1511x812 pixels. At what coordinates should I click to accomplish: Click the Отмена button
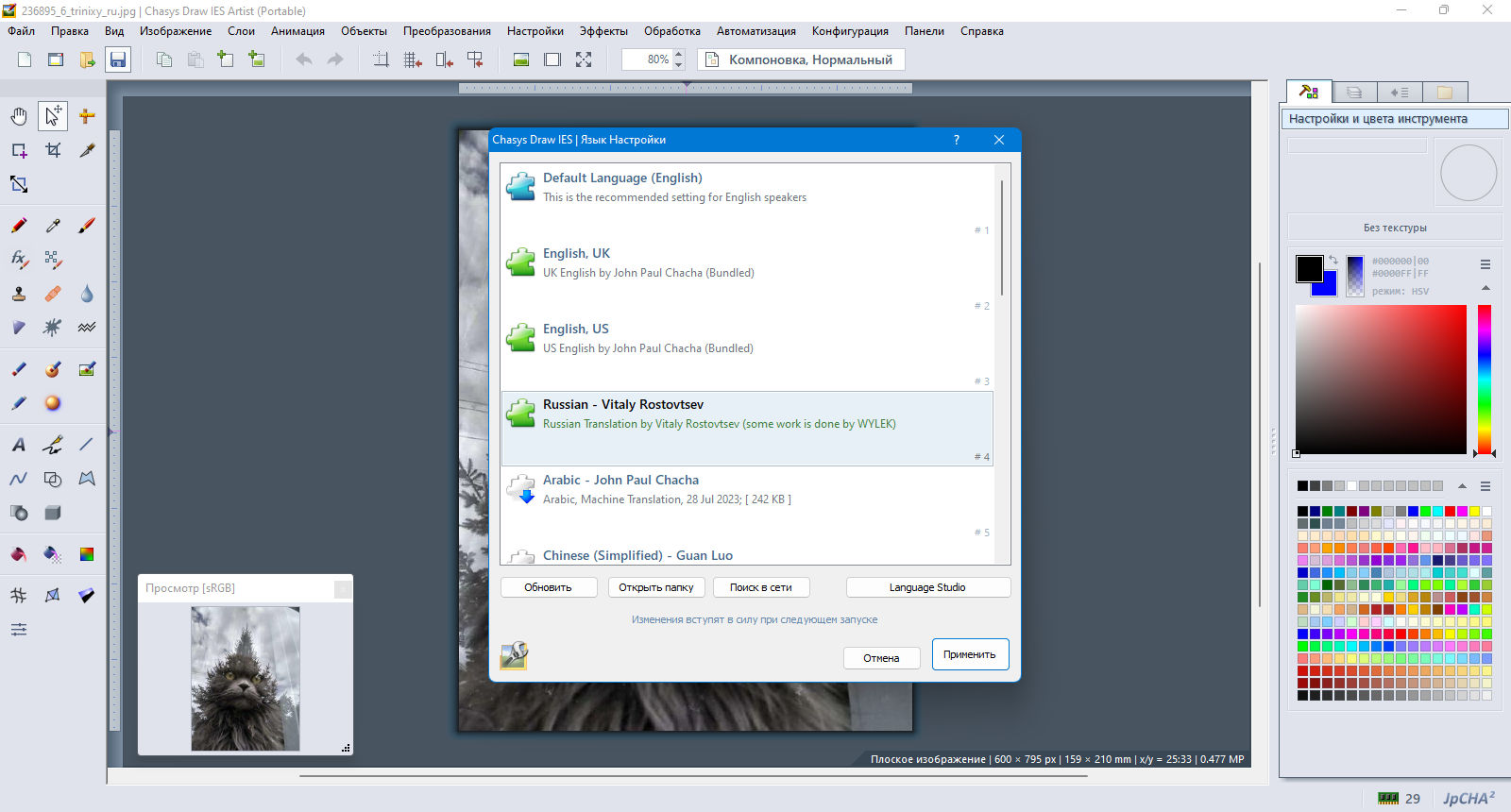881,658
